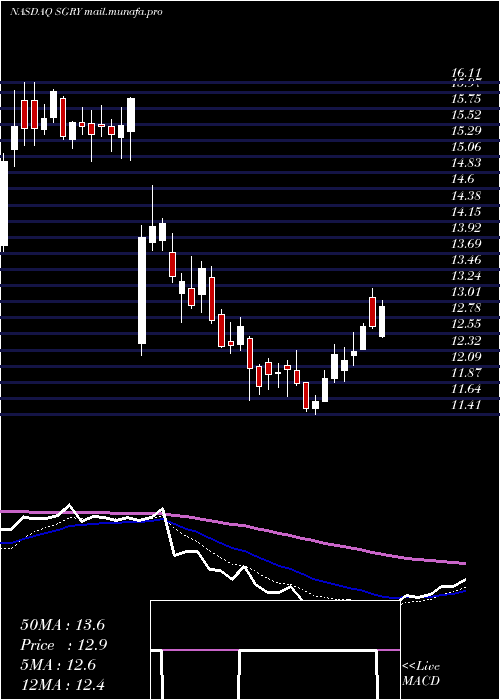Select the 12.78 price axis label
Screen dimensions: 500x700
467,308
